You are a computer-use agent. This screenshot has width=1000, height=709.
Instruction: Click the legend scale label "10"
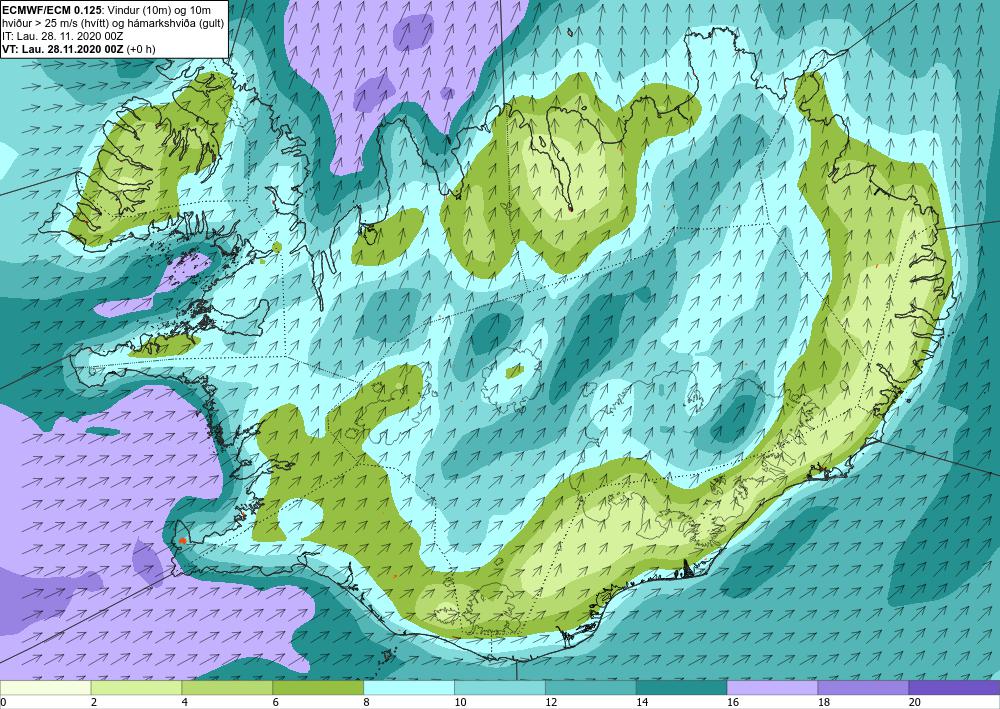point(460,702)
